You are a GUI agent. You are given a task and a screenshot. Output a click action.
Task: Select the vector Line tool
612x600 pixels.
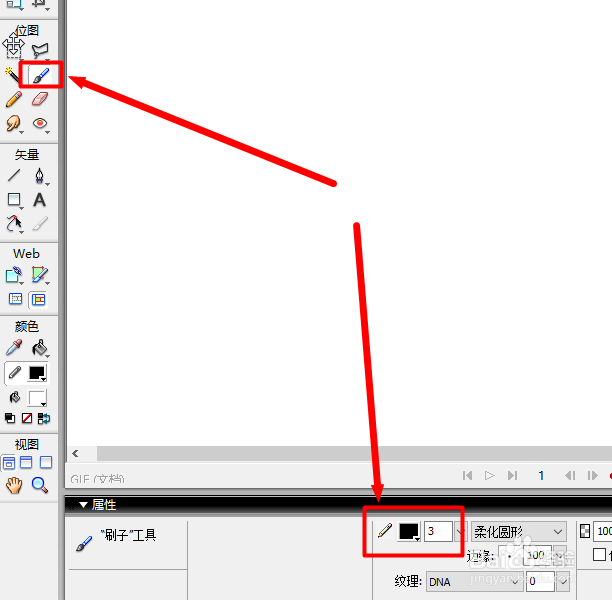[x=14, y=175]
